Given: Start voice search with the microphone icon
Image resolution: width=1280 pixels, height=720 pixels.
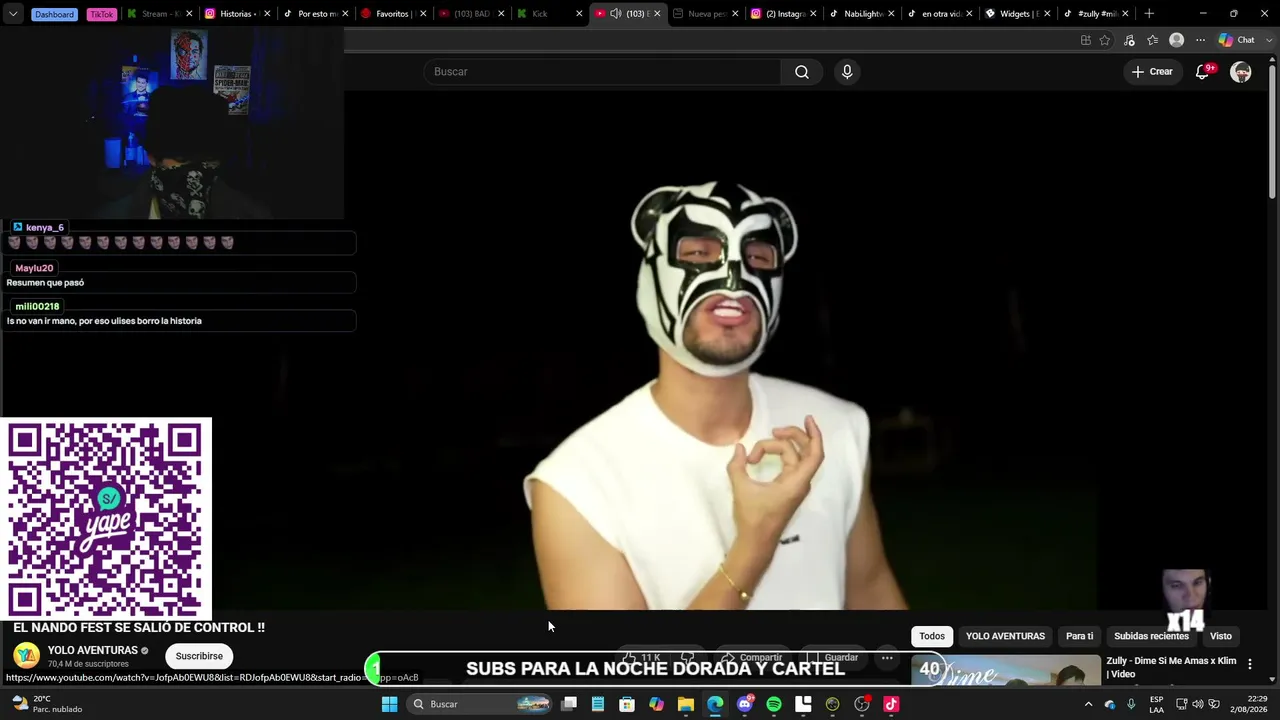Looking at the screenshot, I should [x=847, y=72].
